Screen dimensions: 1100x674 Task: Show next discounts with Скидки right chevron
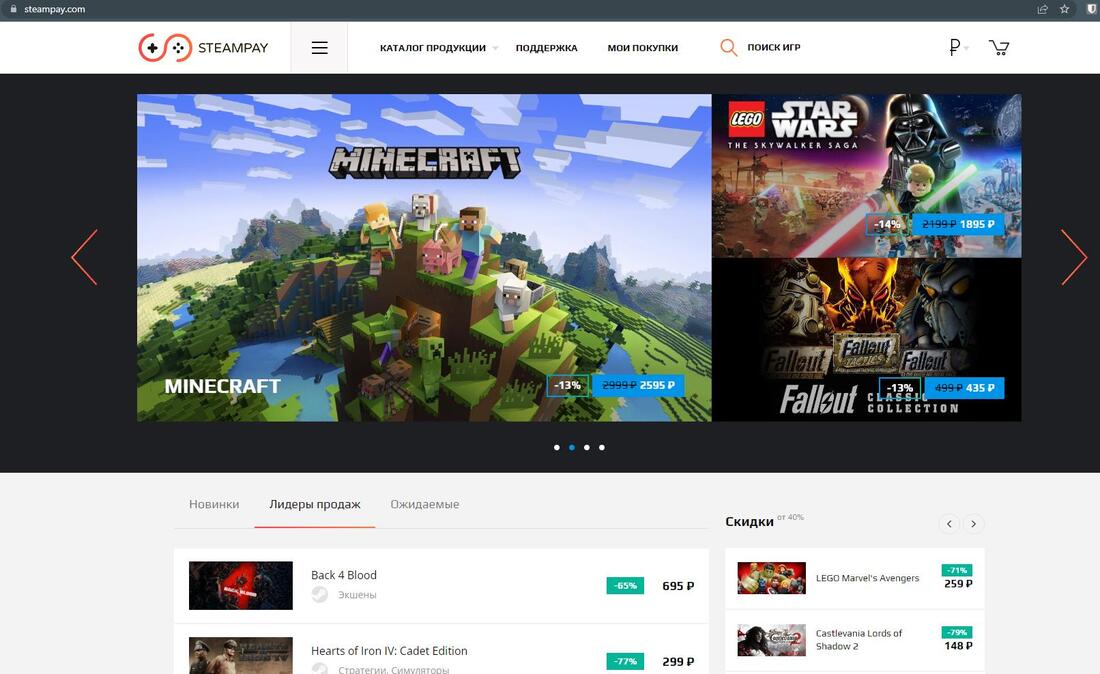(x=973, y=523)
